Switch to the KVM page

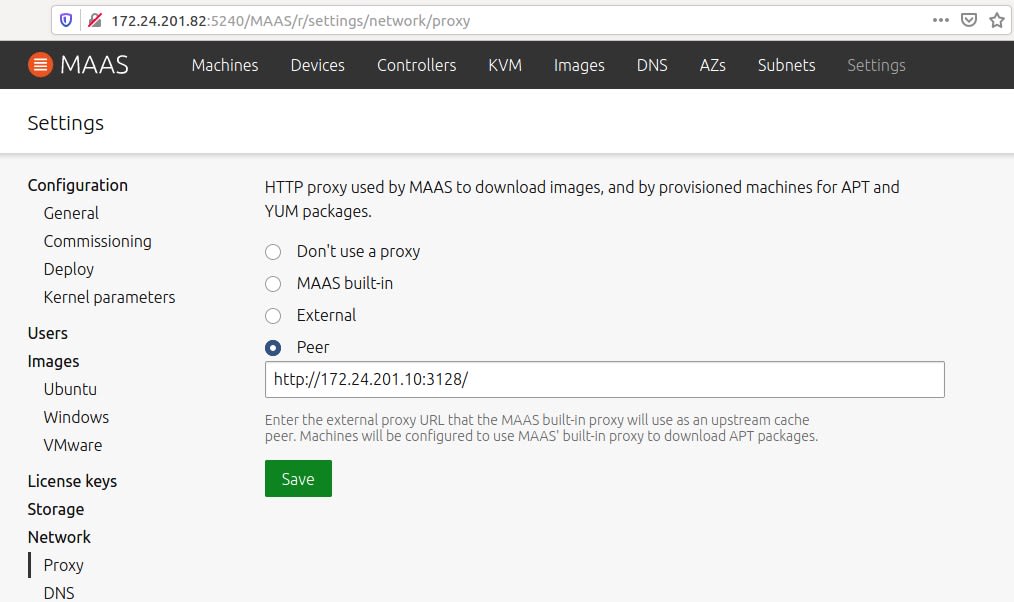tap(505, 65)
